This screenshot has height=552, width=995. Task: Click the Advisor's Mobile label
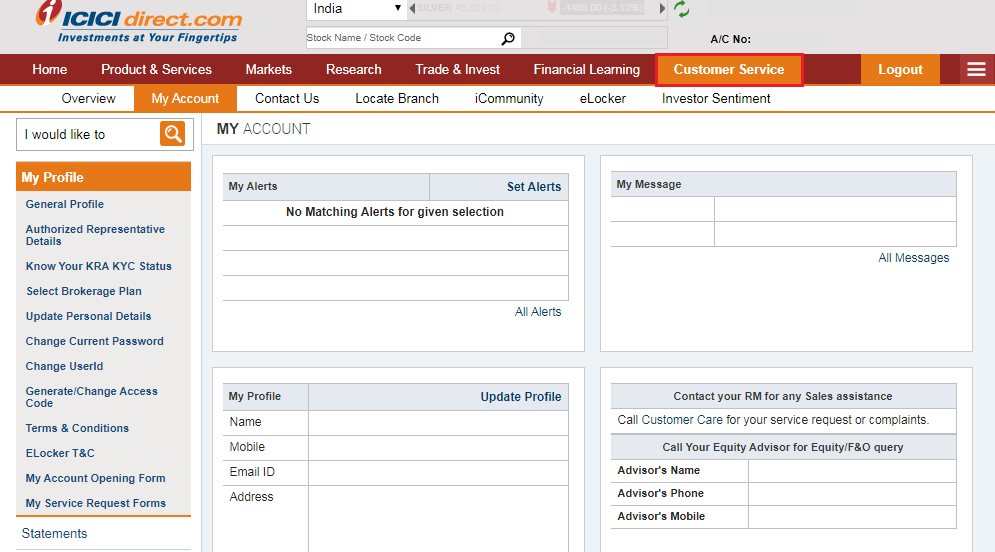661,516
